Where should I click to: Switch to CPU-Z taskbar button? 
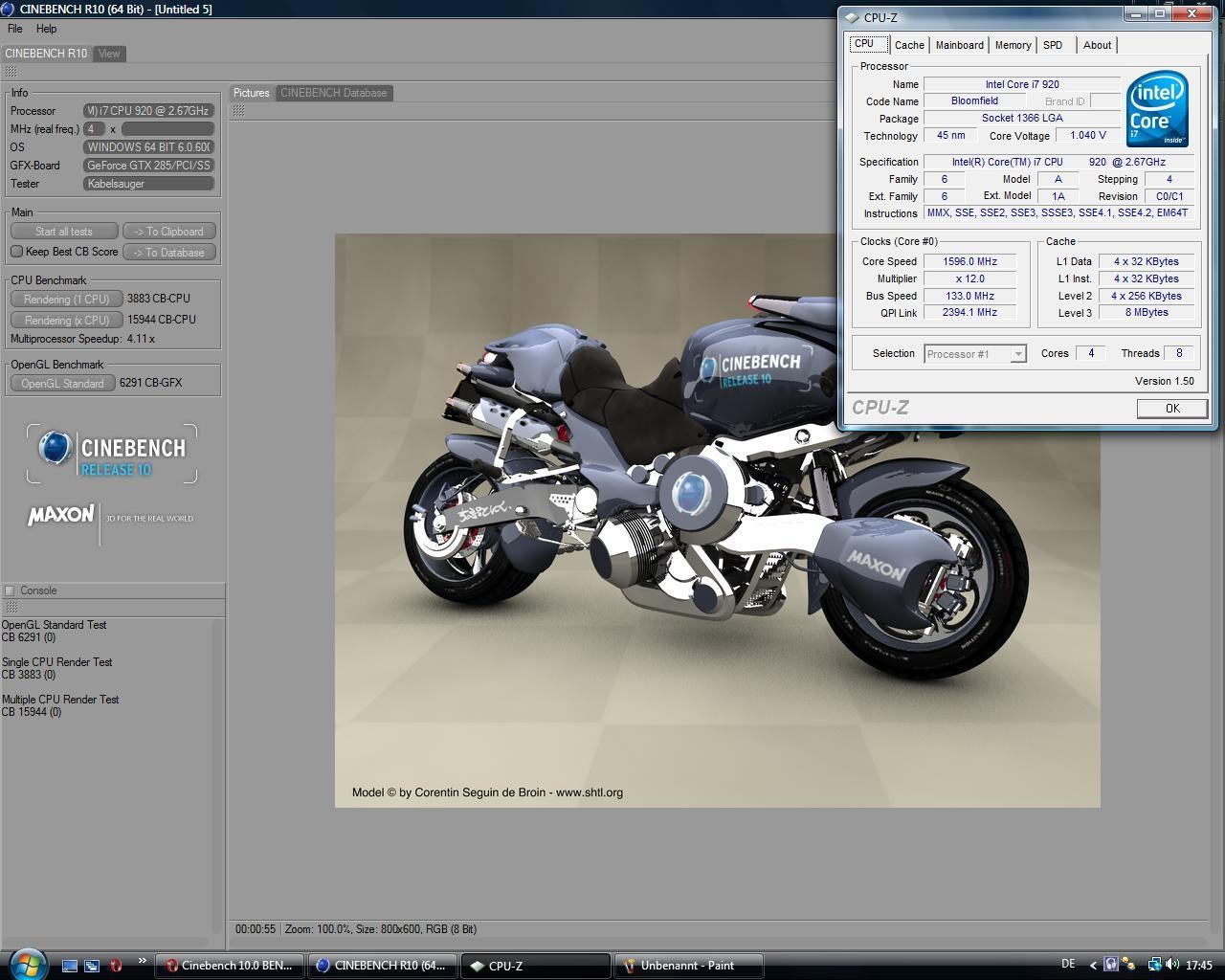pyautogui.click(x=536, y=966)
